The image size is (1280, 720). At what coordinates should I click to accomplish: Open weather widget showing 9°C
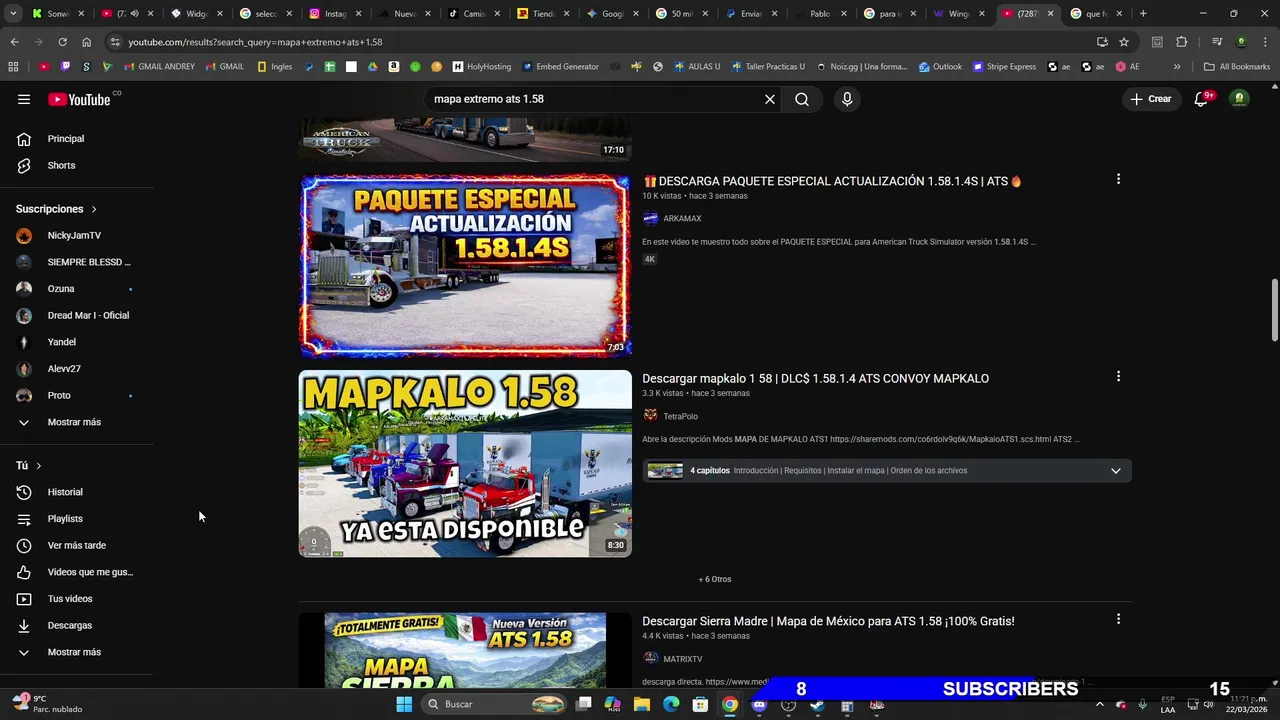click(46, 704)
